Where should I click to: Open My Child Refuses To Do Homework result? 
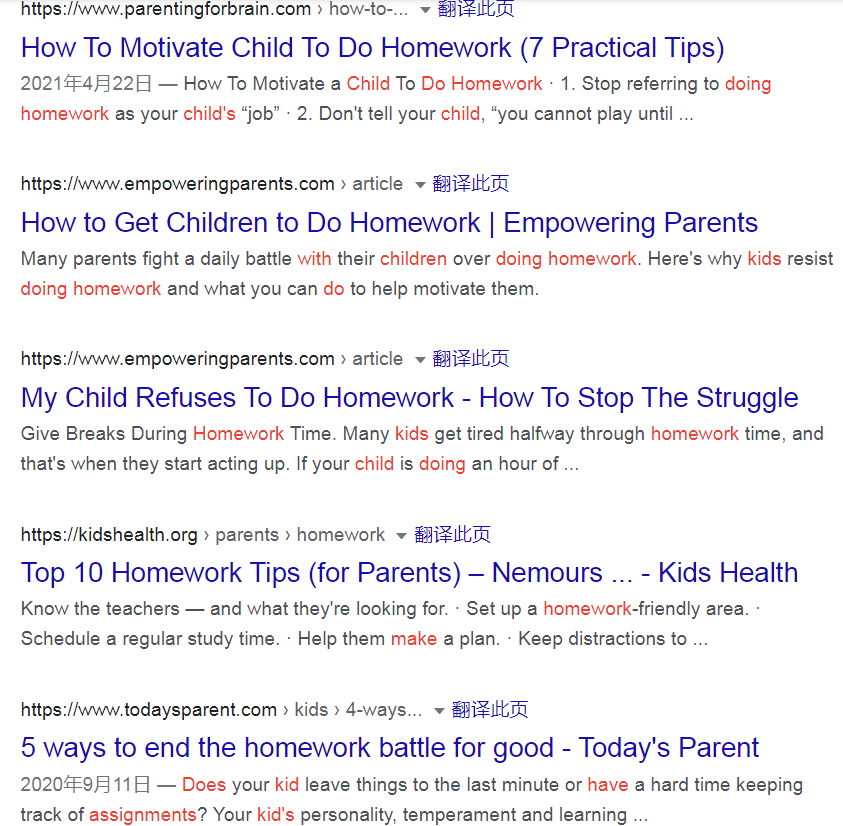click(x=410, y=398)
